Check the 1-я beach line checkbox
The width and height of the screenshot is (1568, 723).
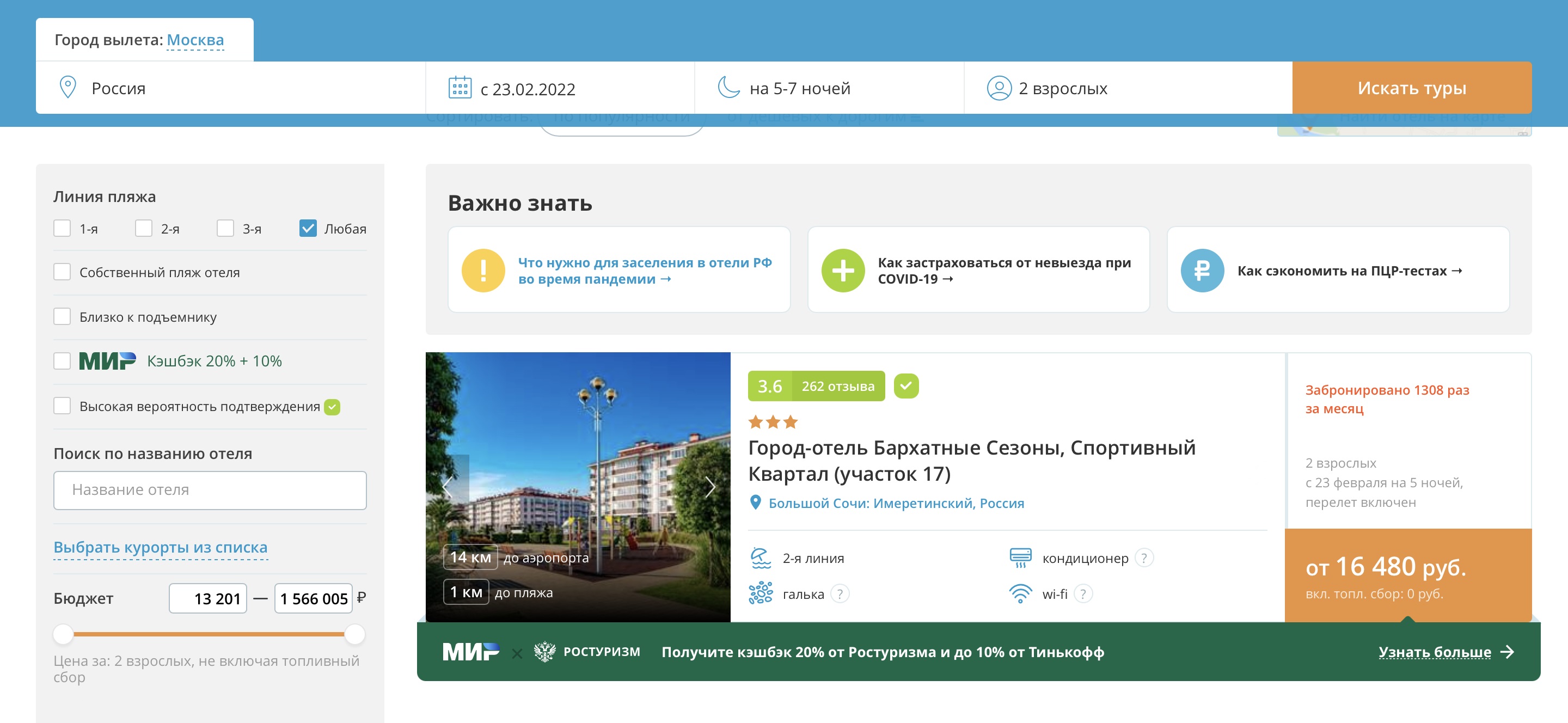[62, 228]
